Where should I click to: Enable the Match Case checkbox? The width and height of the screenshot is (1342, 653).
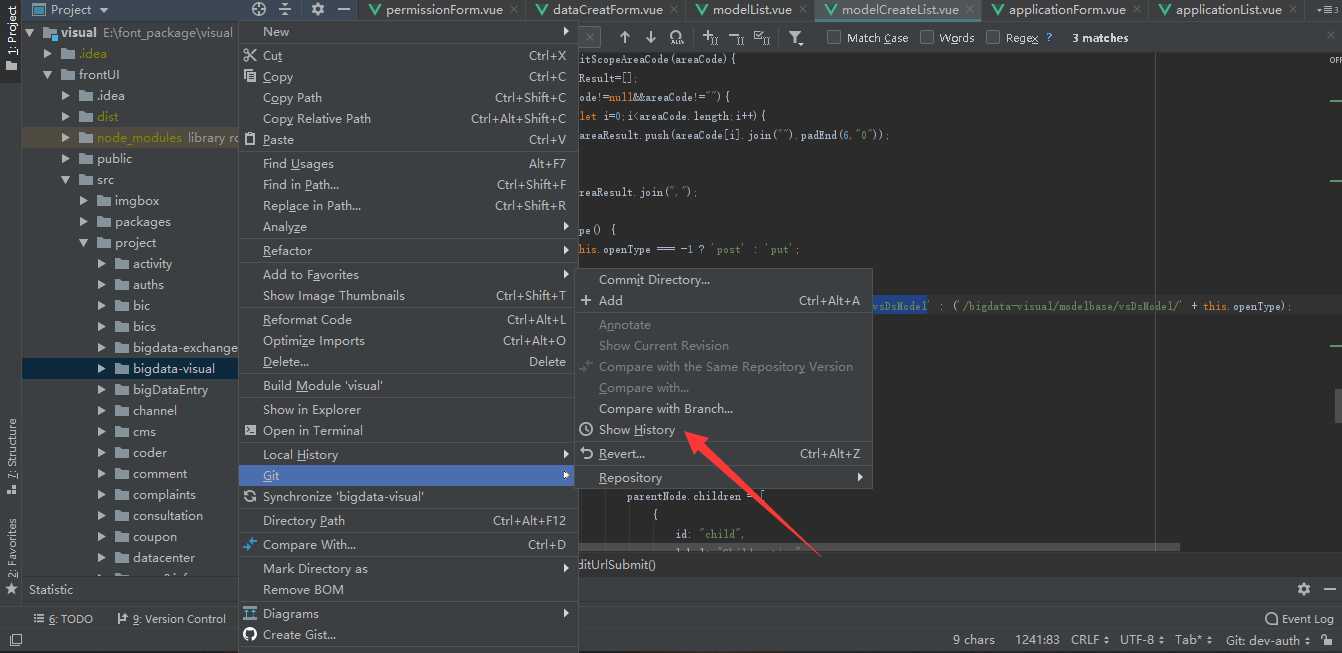click(x=834, y=37)
